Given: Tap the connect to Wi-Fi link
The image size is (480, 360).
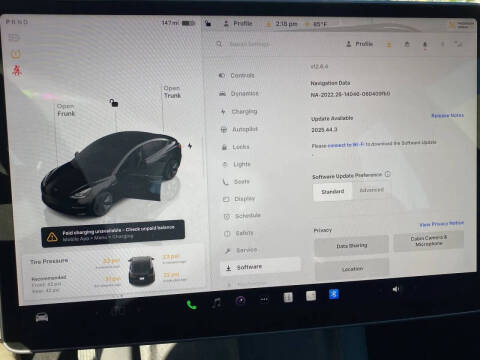Looking at the screenshot, I should (346, 145).
